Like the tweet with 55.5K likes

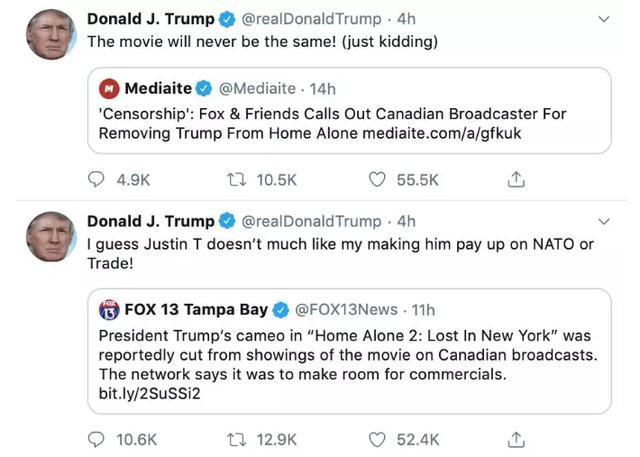tap(377, 180)
